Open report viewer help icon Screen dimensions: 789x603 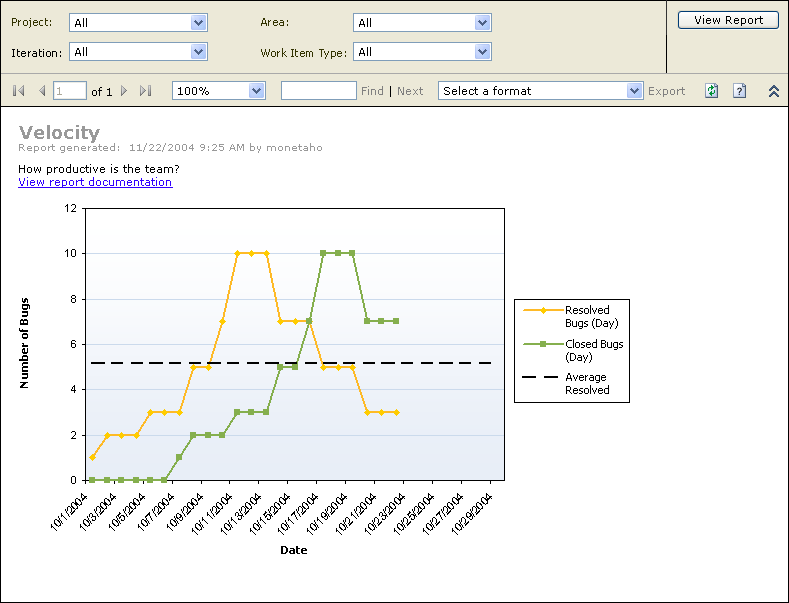click(739, 91)
